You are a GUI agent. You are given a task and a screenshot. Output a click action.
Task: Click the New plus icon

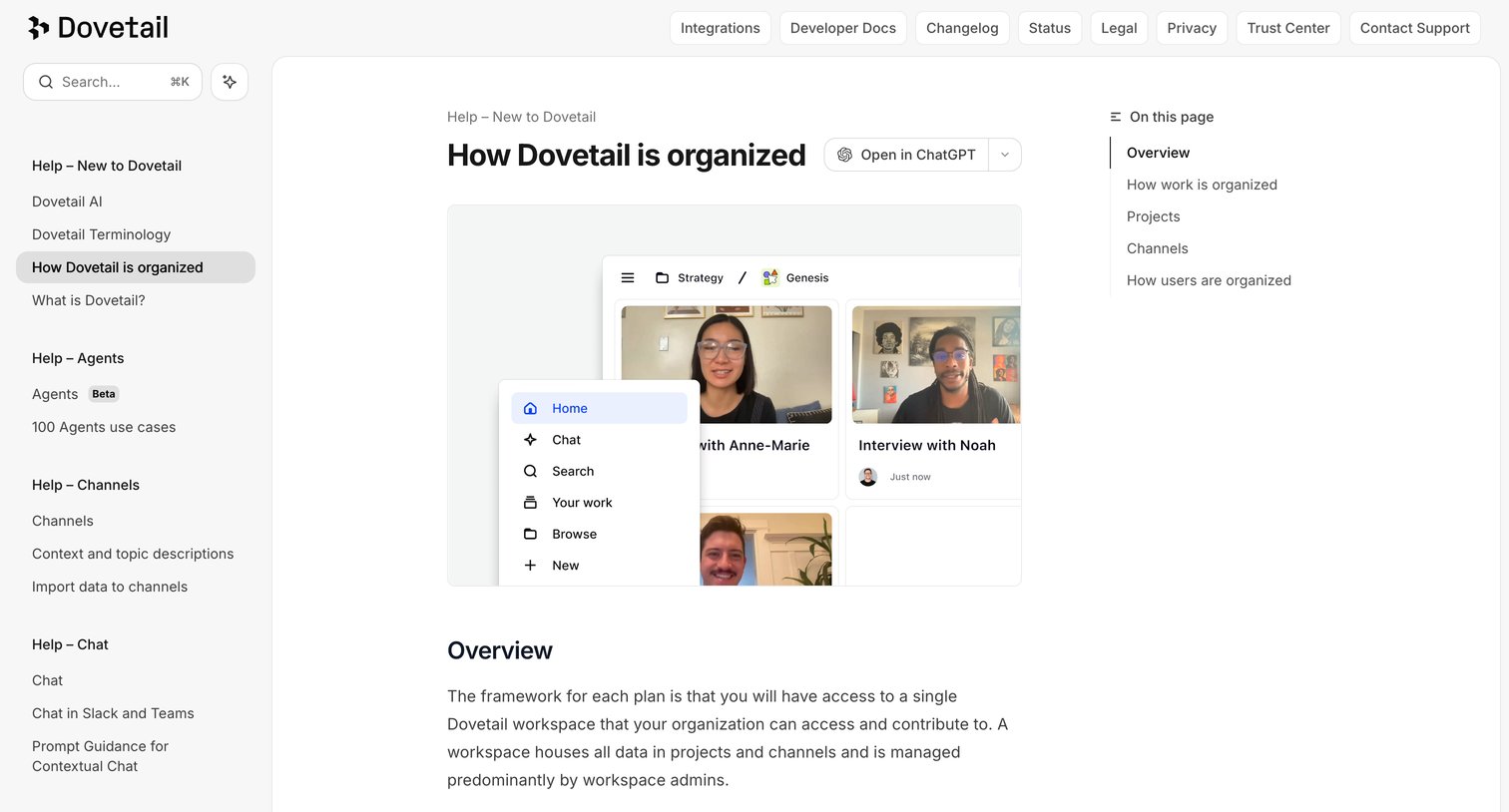pyautogui.click(x=530, y=565)
